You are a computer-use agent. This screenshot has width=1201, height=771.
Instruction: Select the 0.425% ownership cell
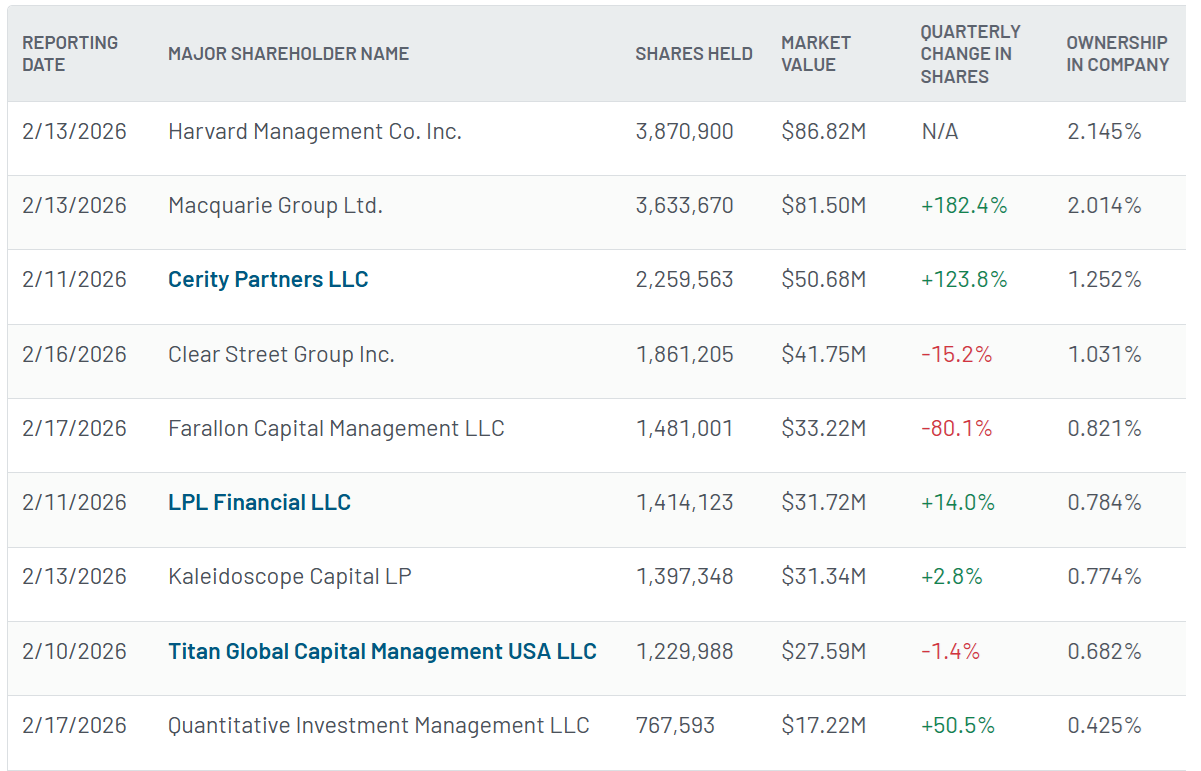coord(1104,725)
